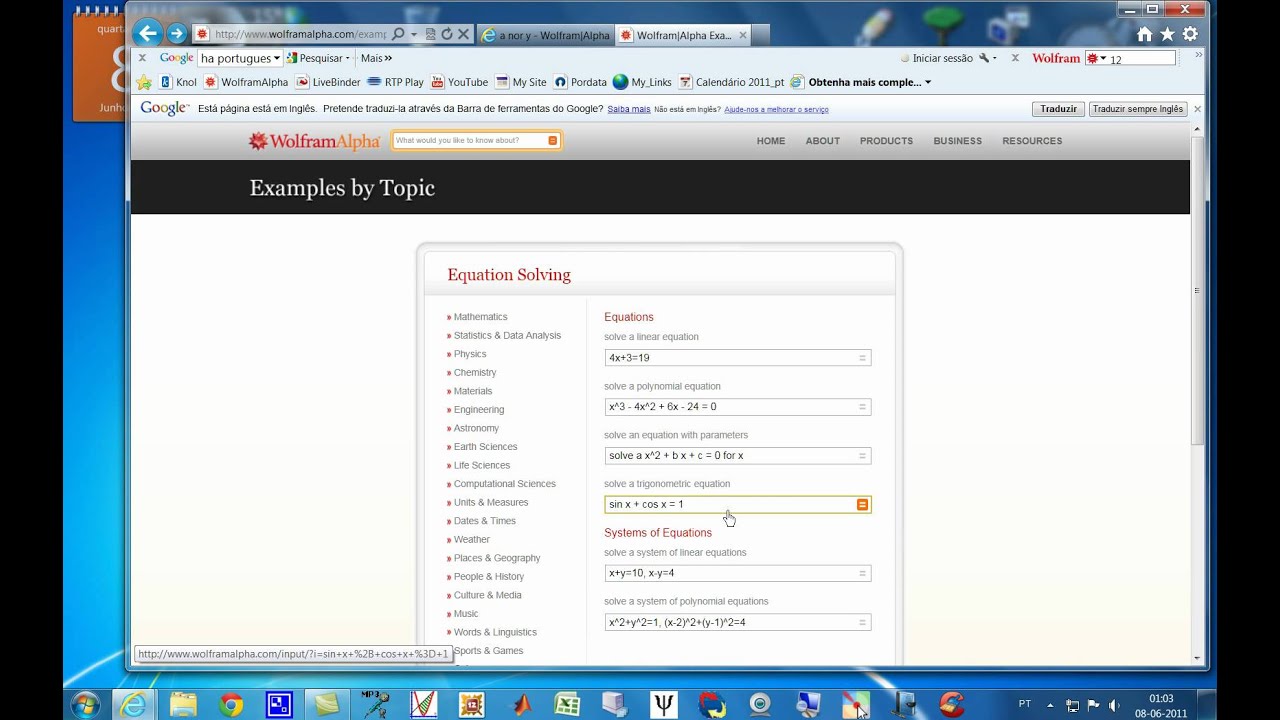The height and width of the screenshot is (720, 1280).
Task: Open the BUSINESS menu item
Action: [x=958, y=141]
